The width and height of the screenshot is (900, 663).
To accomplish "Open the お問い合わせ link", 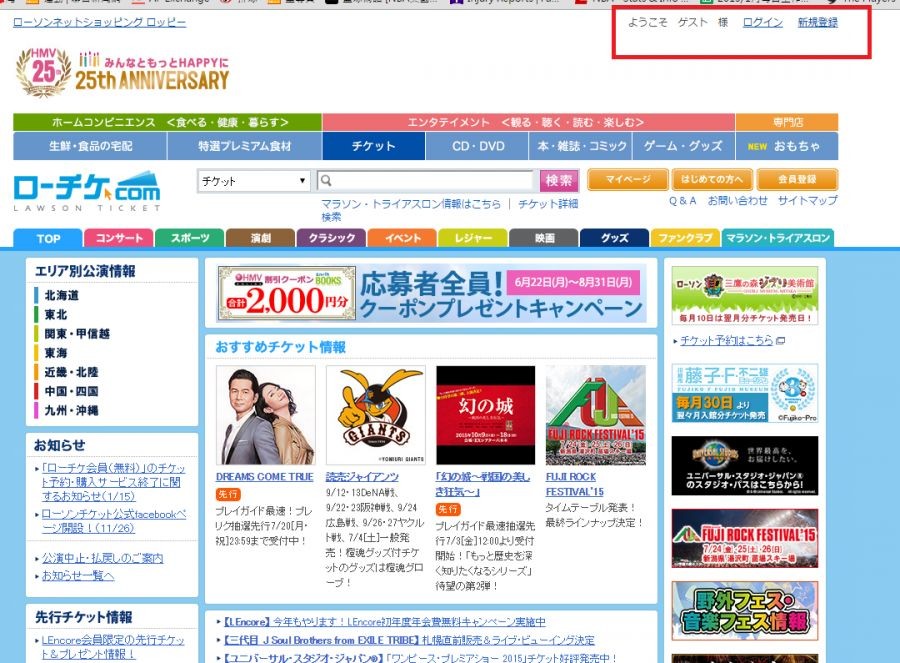I will click(x=737, y=201).
